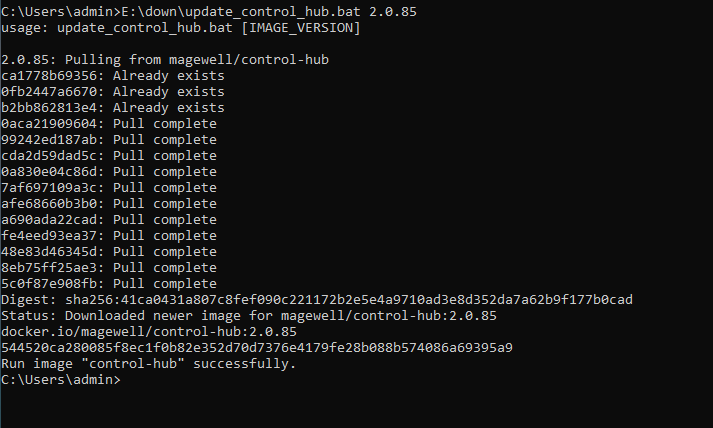Image resolution: width=713 pixels, height=428 pixels.
Task: Click the docker.io/magewell/control-hub:2.0.85 text
Action: (x=149, y=332)
